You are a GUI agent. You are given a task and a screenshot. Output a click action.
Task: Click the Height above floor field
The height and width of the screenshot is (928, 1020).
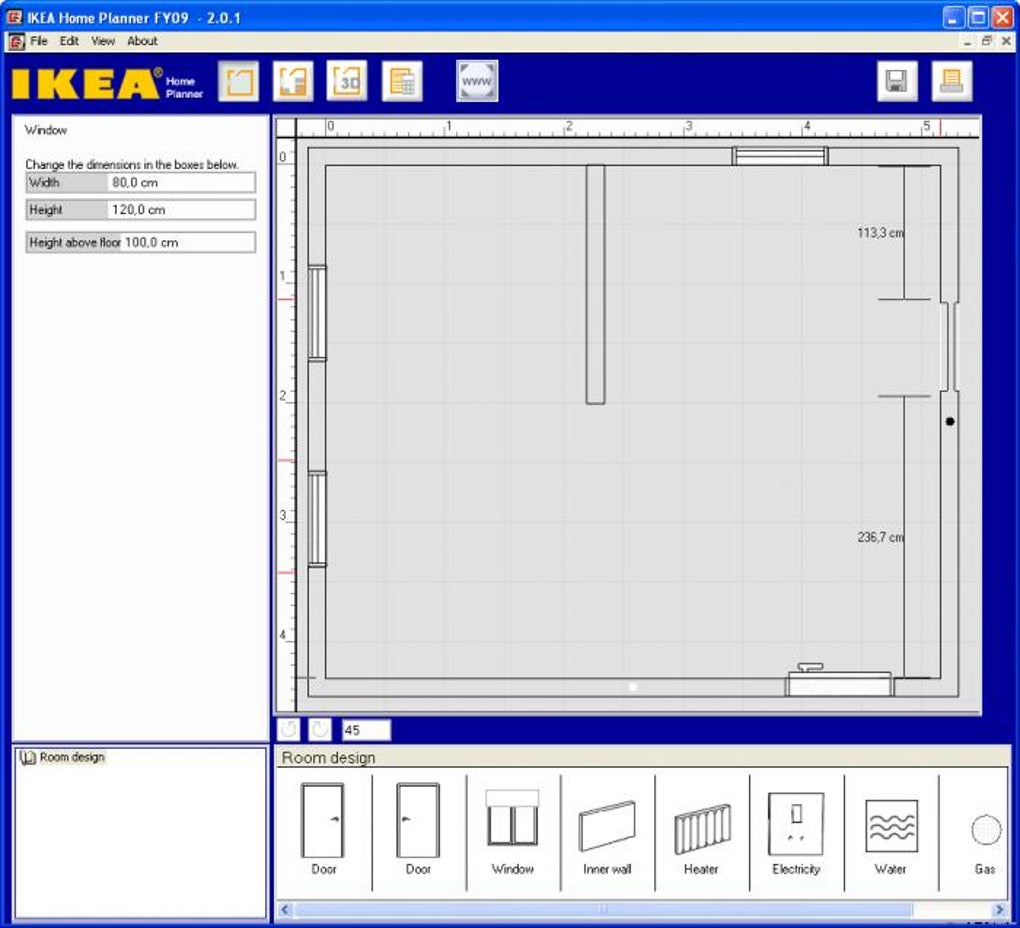point(141,243)
